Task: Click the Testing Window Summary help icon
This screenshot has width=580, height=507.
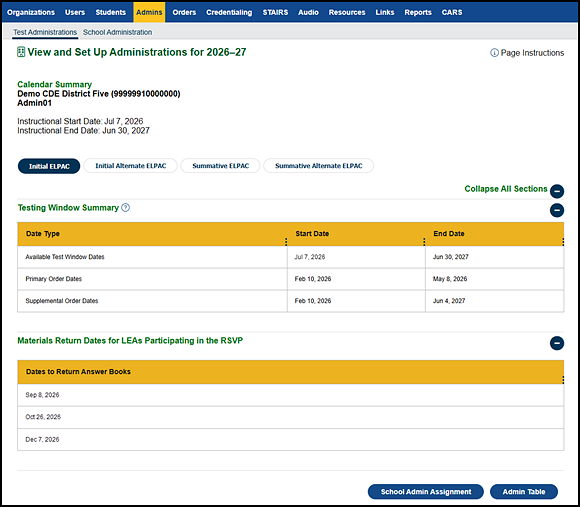Action: [x=125, y=207]
